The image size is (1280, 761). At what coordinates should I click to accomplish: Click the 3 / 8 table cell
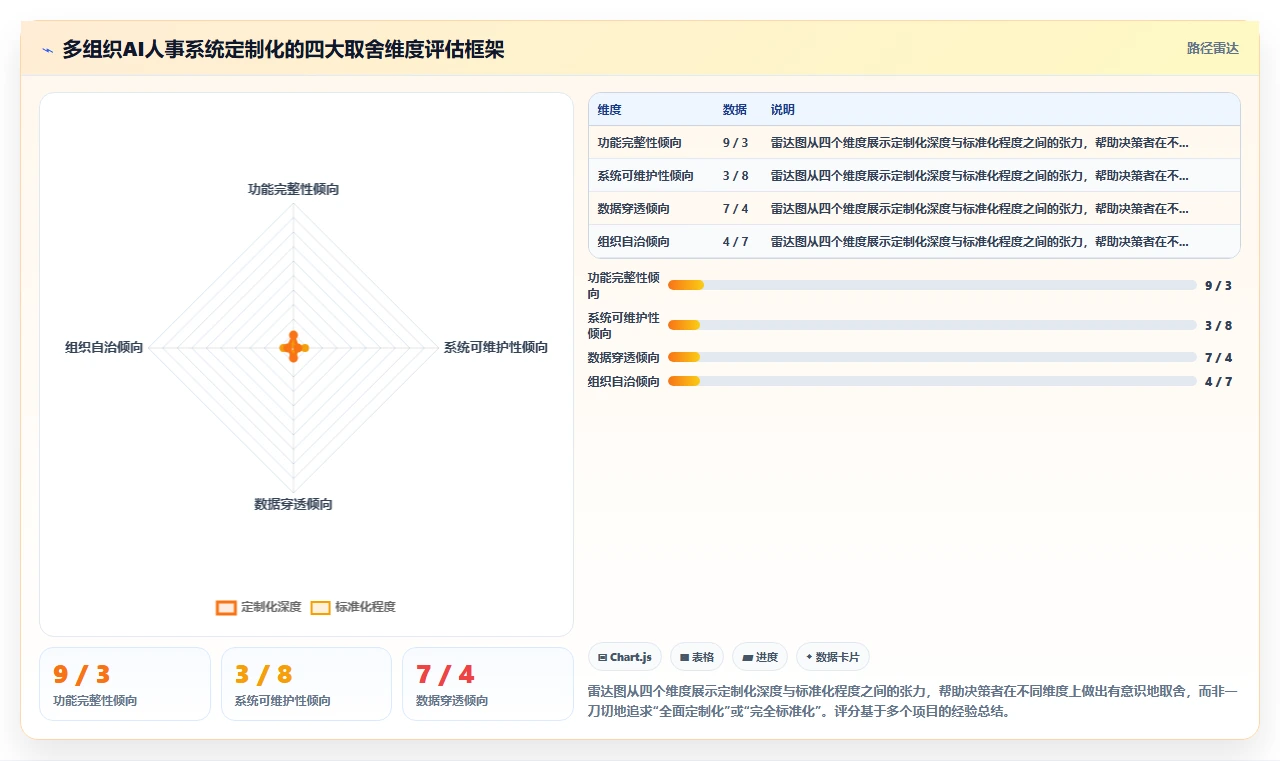[735, 176]
